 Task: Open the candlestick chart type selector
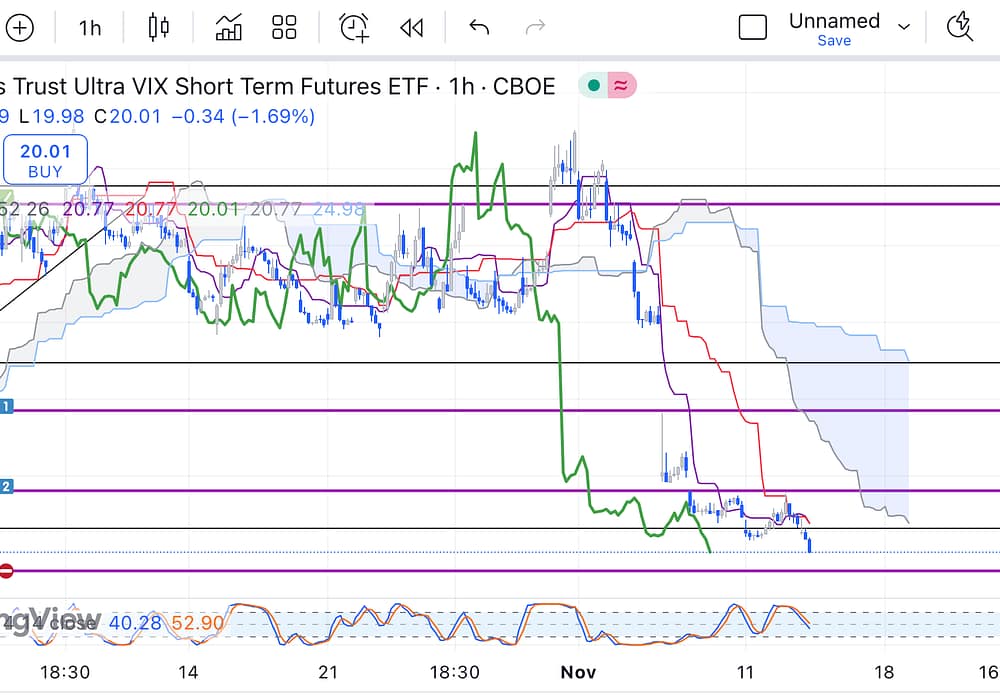(x=158, y=28)
